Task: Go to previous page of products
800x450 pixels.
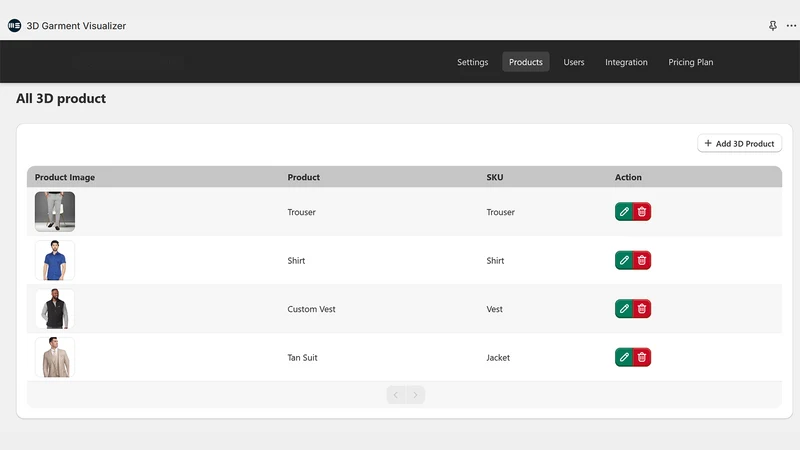Action: 396,395
